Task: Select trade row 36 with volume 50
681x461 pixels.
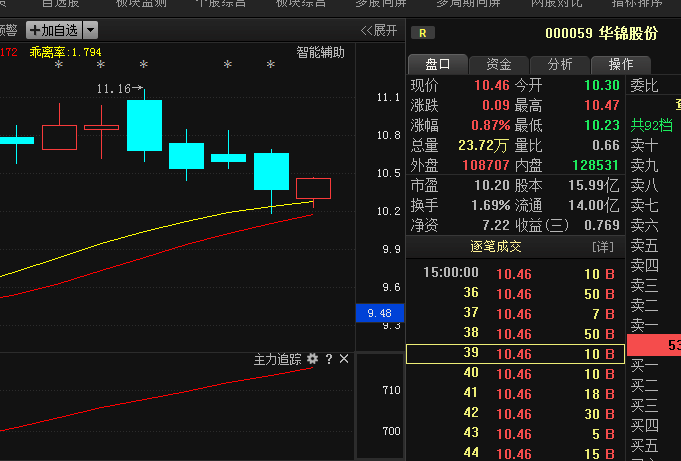Action: pos(515,294)
